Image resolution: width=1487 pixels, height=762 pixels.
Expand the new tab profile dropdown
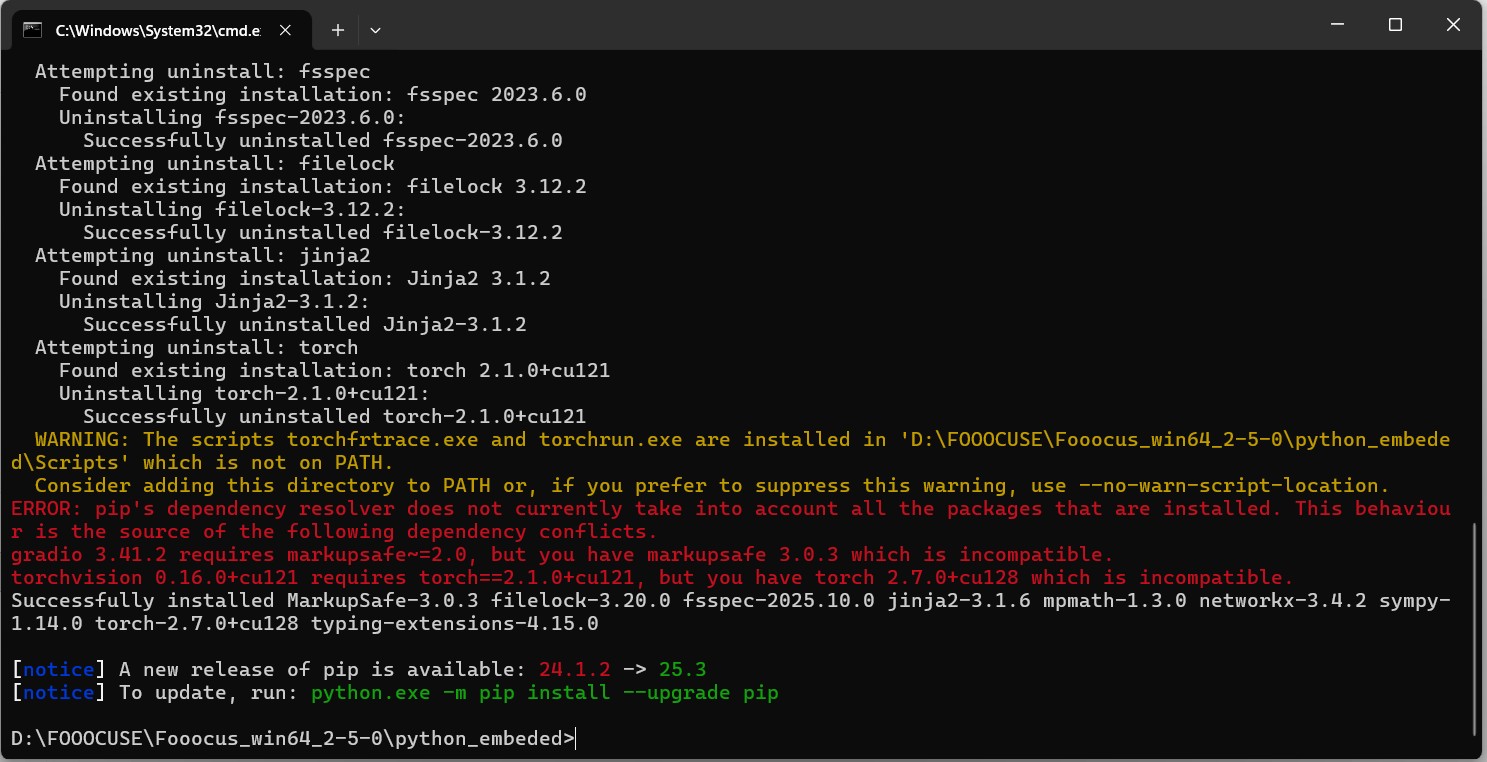[375, 30]
